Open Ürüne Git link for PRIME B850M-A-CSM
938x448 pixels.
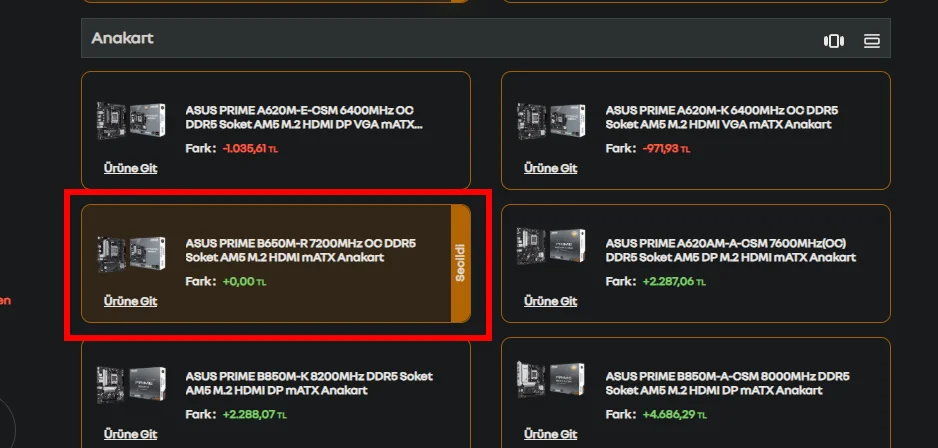point(550,434)
